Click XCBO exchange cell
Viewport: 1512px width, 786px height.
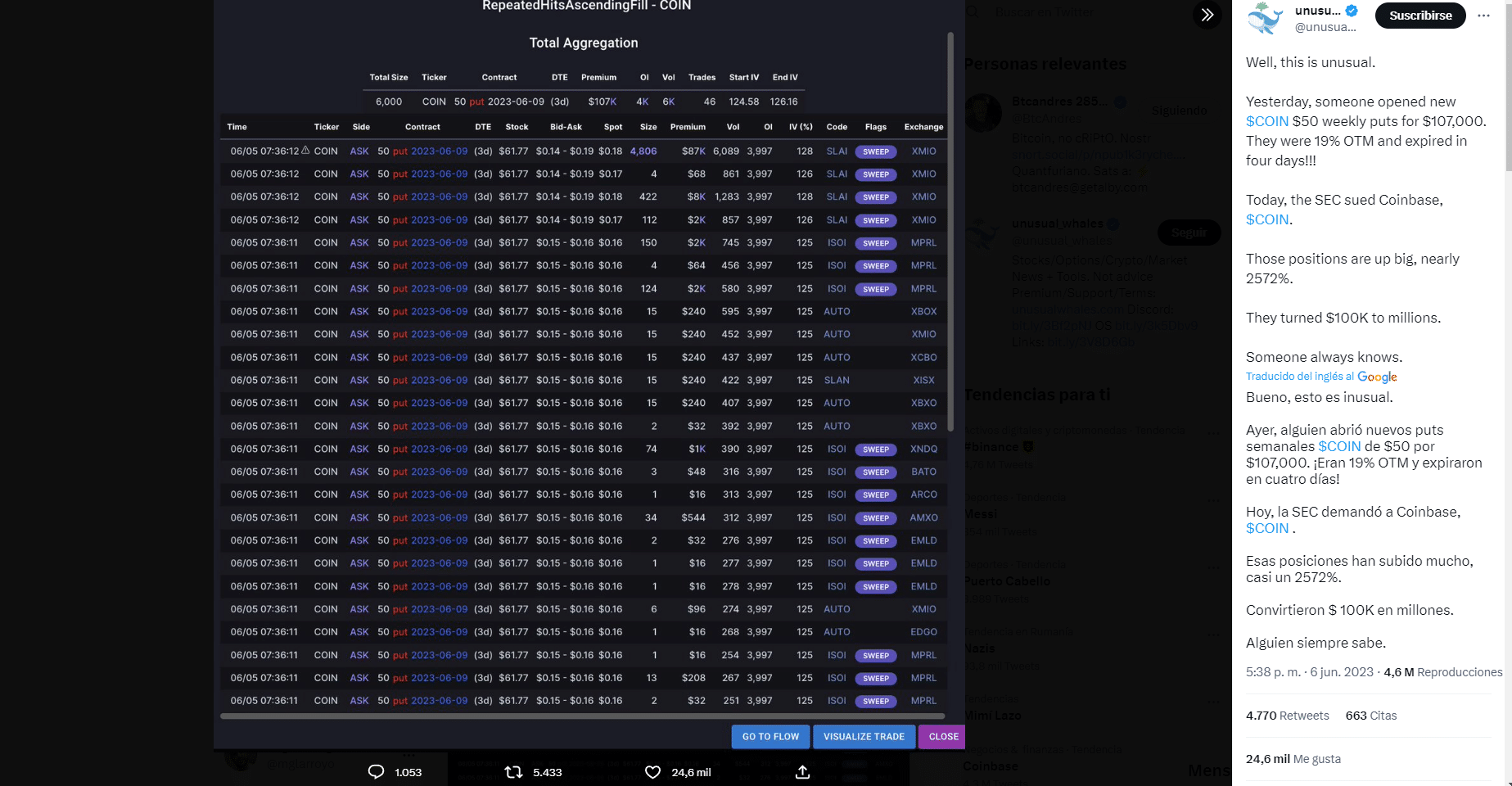tap(923, 358)
